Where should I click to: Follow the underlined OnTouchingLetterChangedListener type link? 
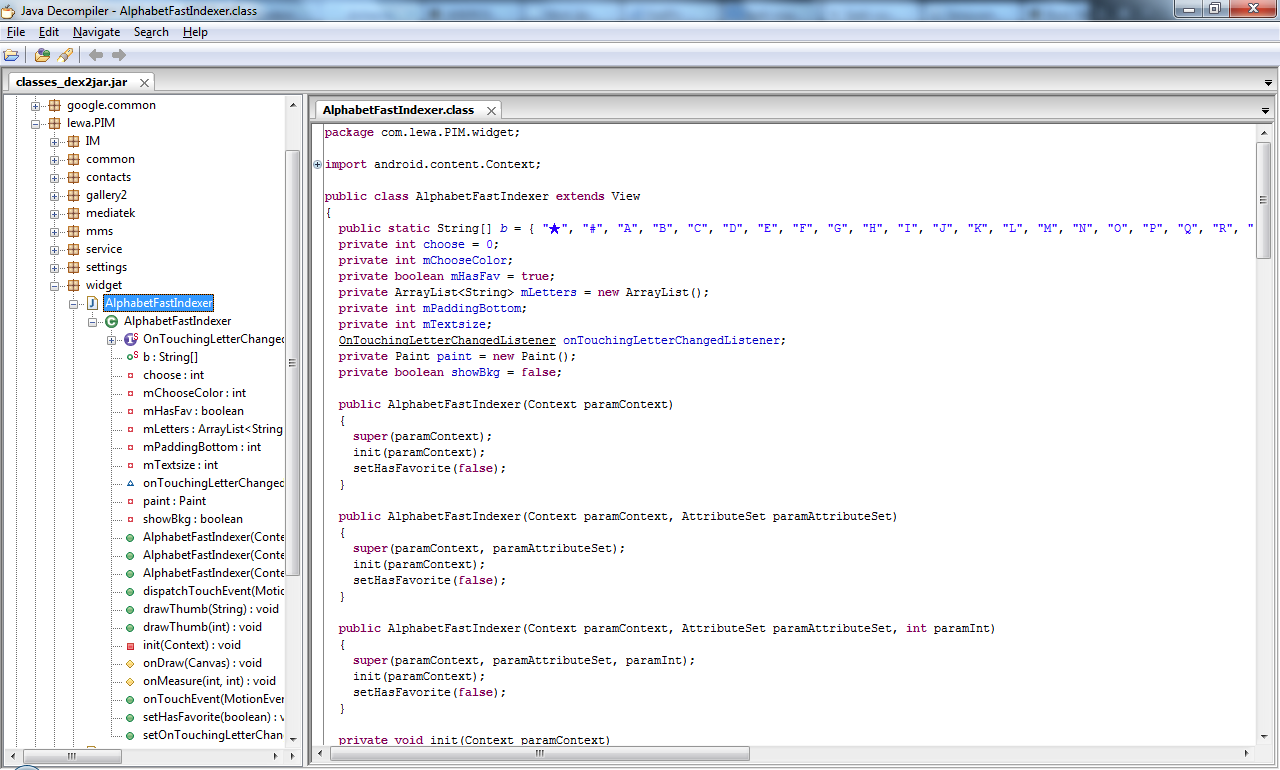coord(447,340)
